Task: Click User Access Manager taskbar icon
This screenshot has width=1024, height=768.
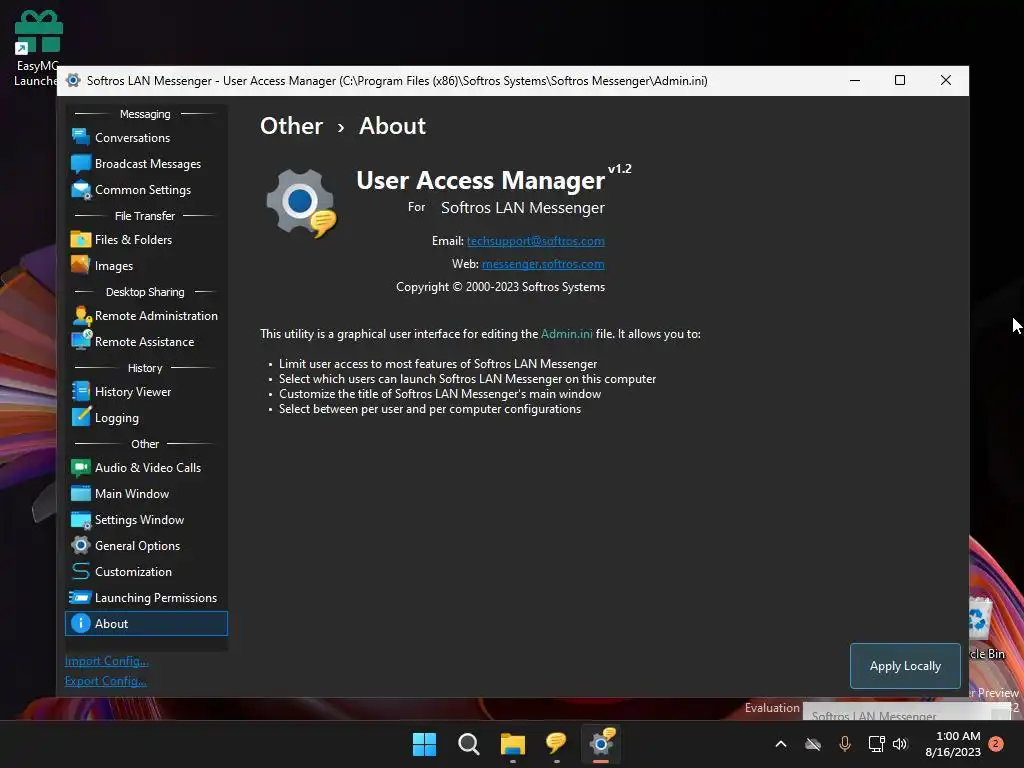Action: click(x=601, y=744)
